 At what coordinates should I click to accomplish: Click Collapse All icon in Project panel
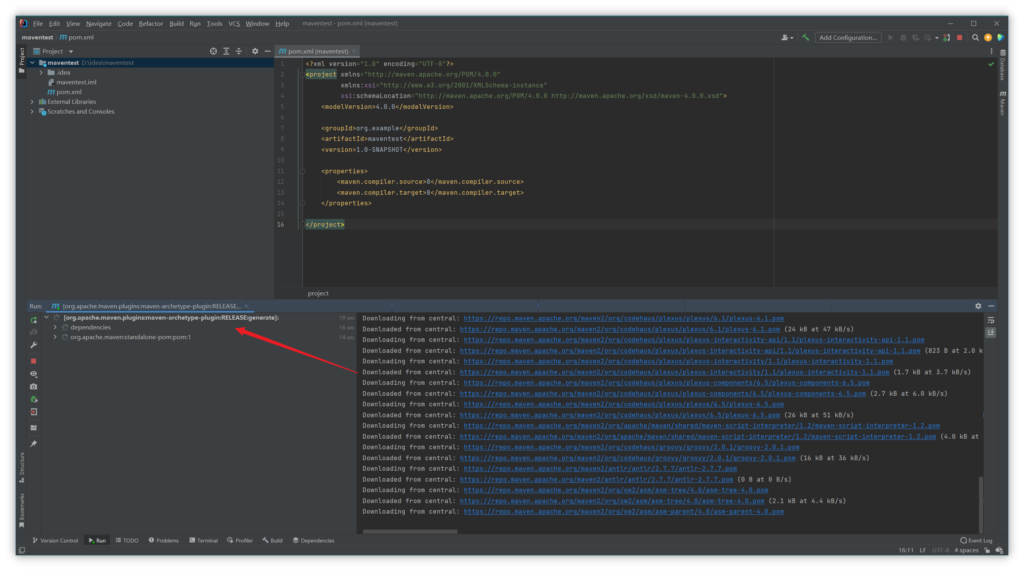[x=239, y=51]
